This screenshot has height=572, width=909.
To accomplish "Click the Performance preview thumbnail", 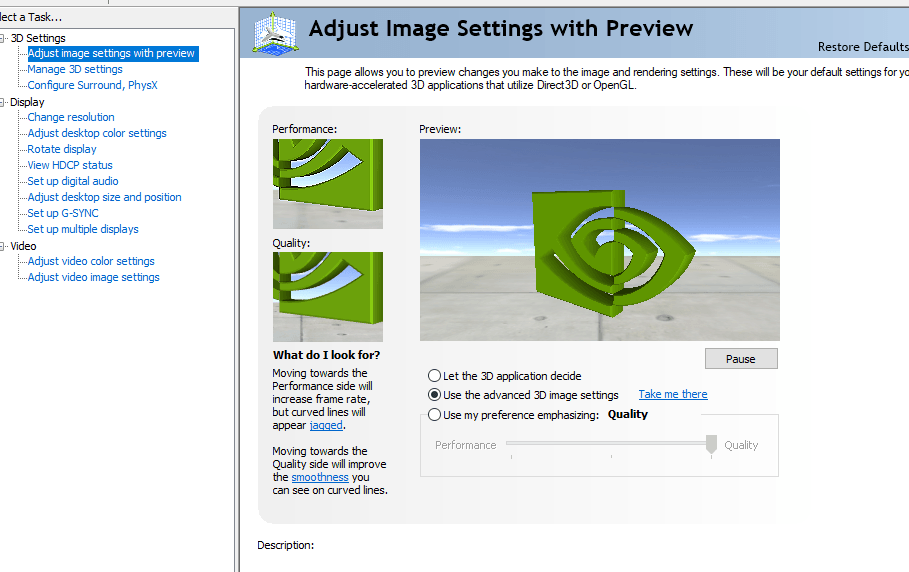I will coord(327,183).
